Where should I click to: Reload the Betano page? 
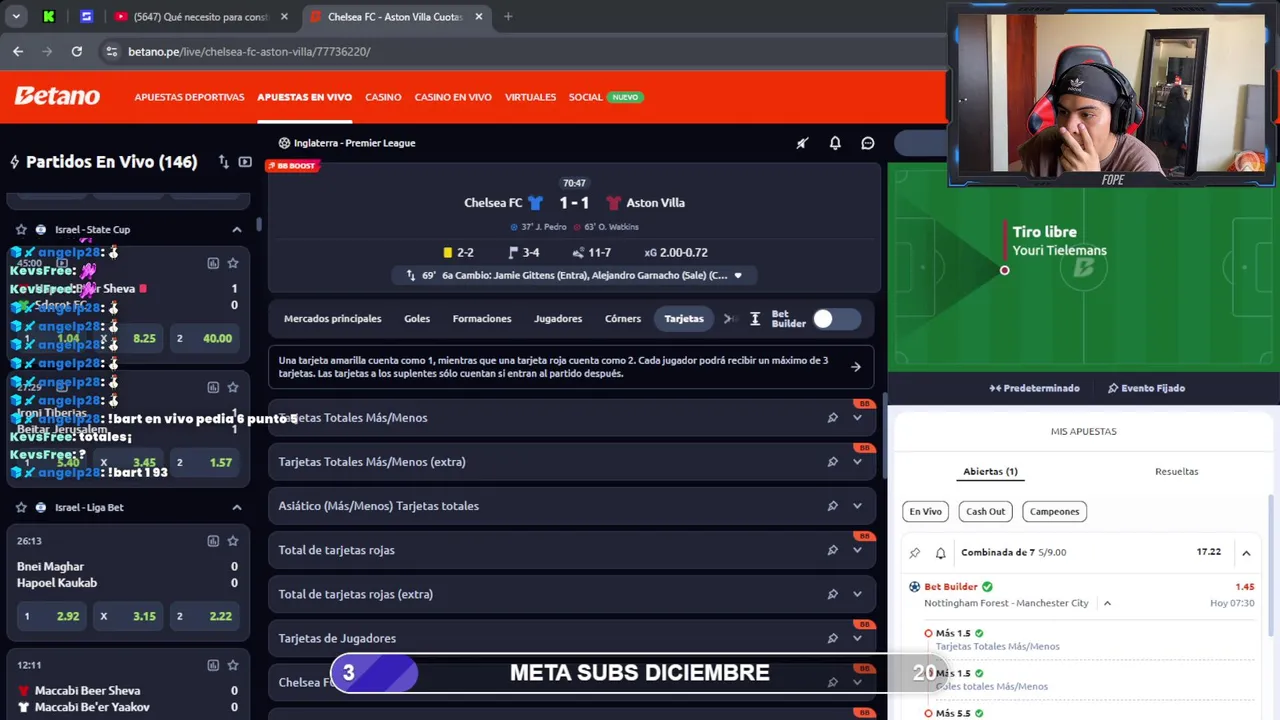[76, 51]
